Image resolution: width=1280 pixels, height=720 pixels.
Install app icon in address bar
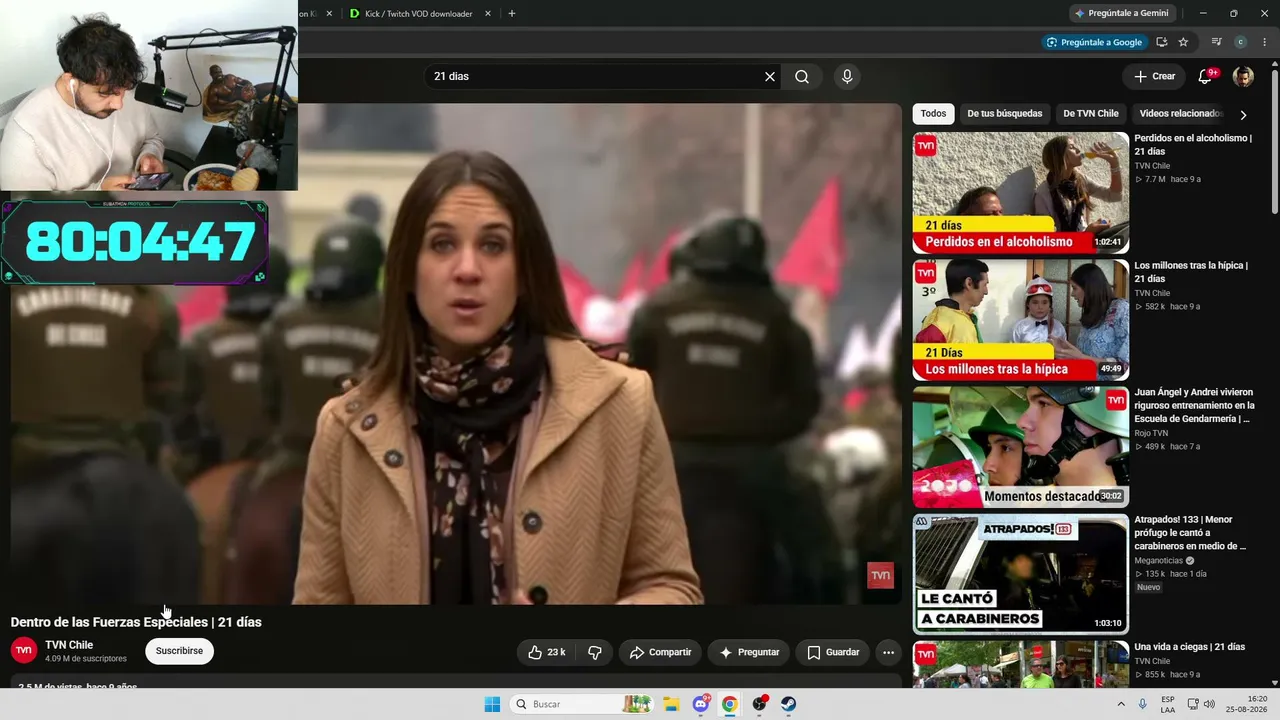tap(1161, 42)
